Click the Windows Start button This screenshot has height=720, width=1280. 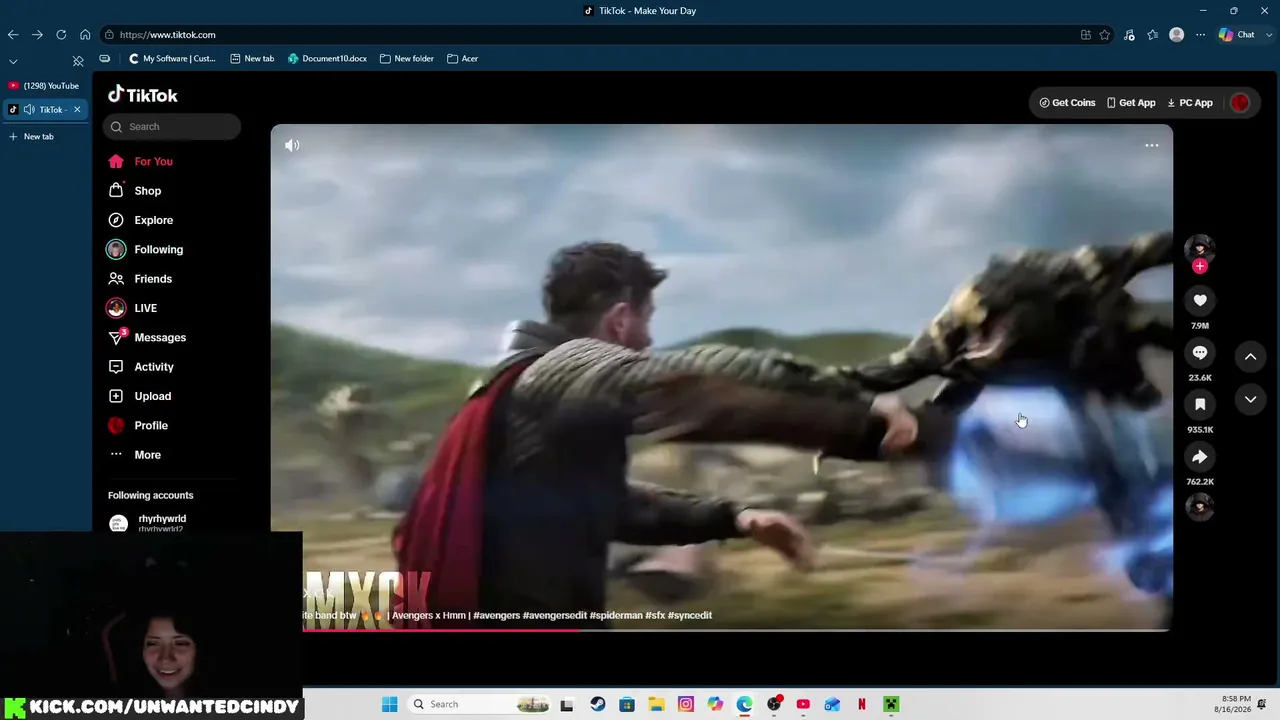coord(390,704)
